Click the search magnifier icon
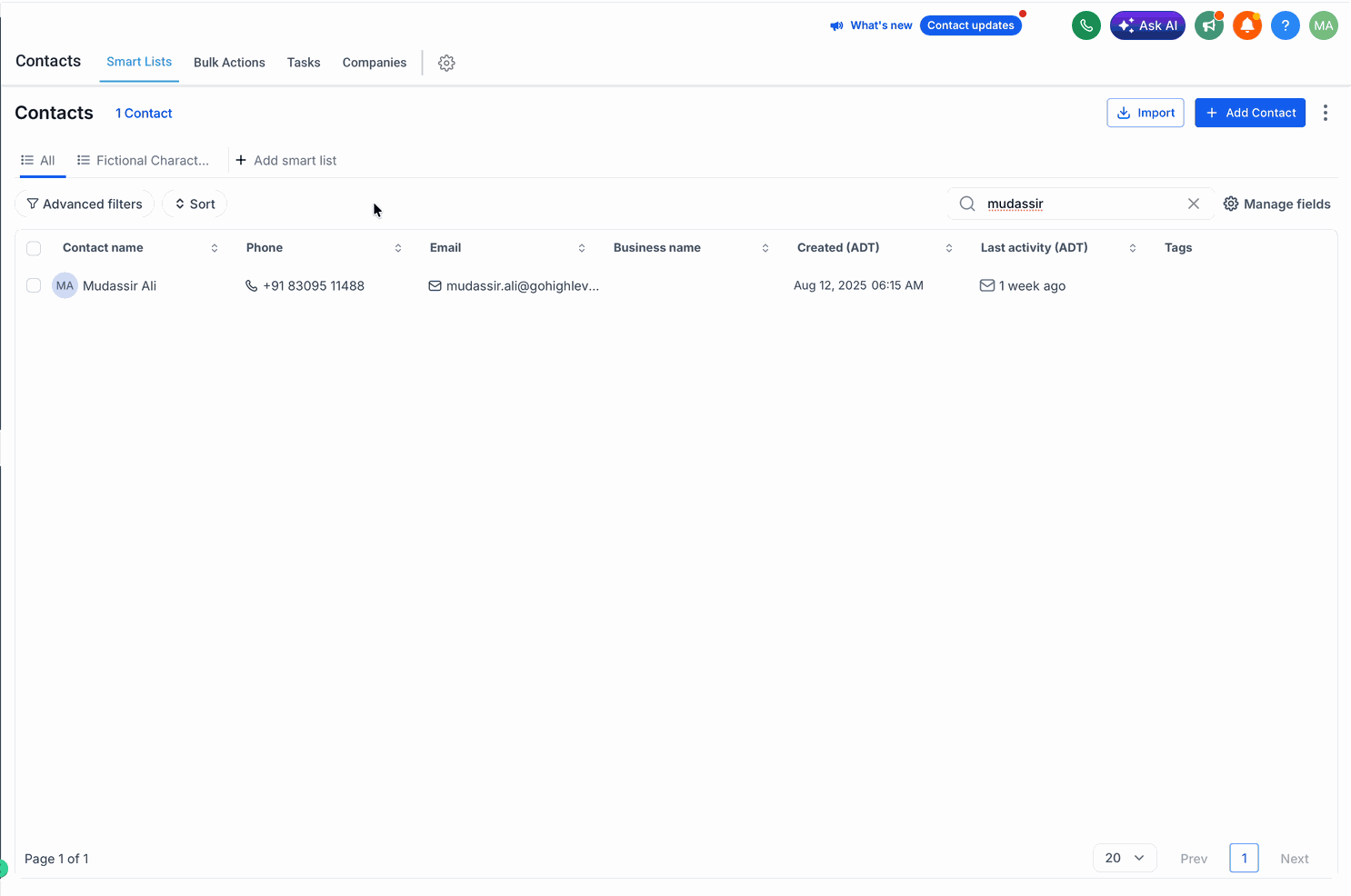1351x896 pixels. click(x=967, y=204)
